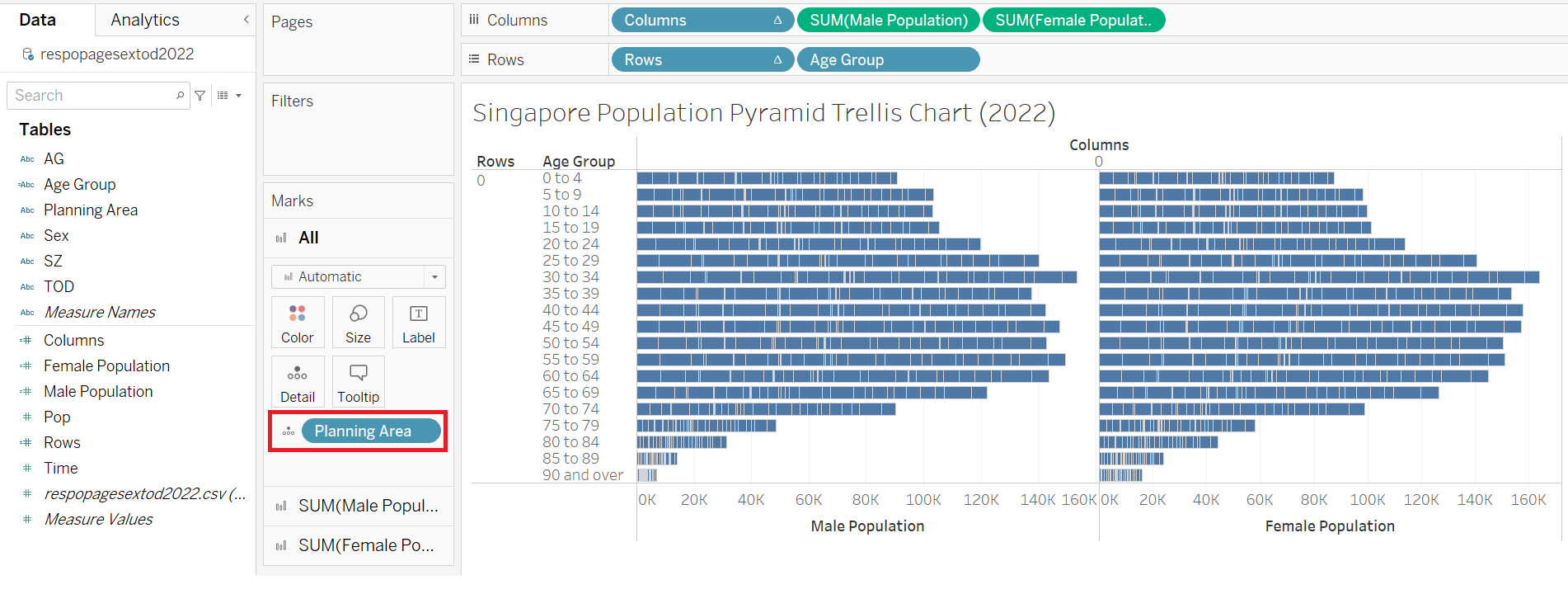1568x594 pixels.
Task: Open the view options dropdown next to filter
Action: click(229, 96)
